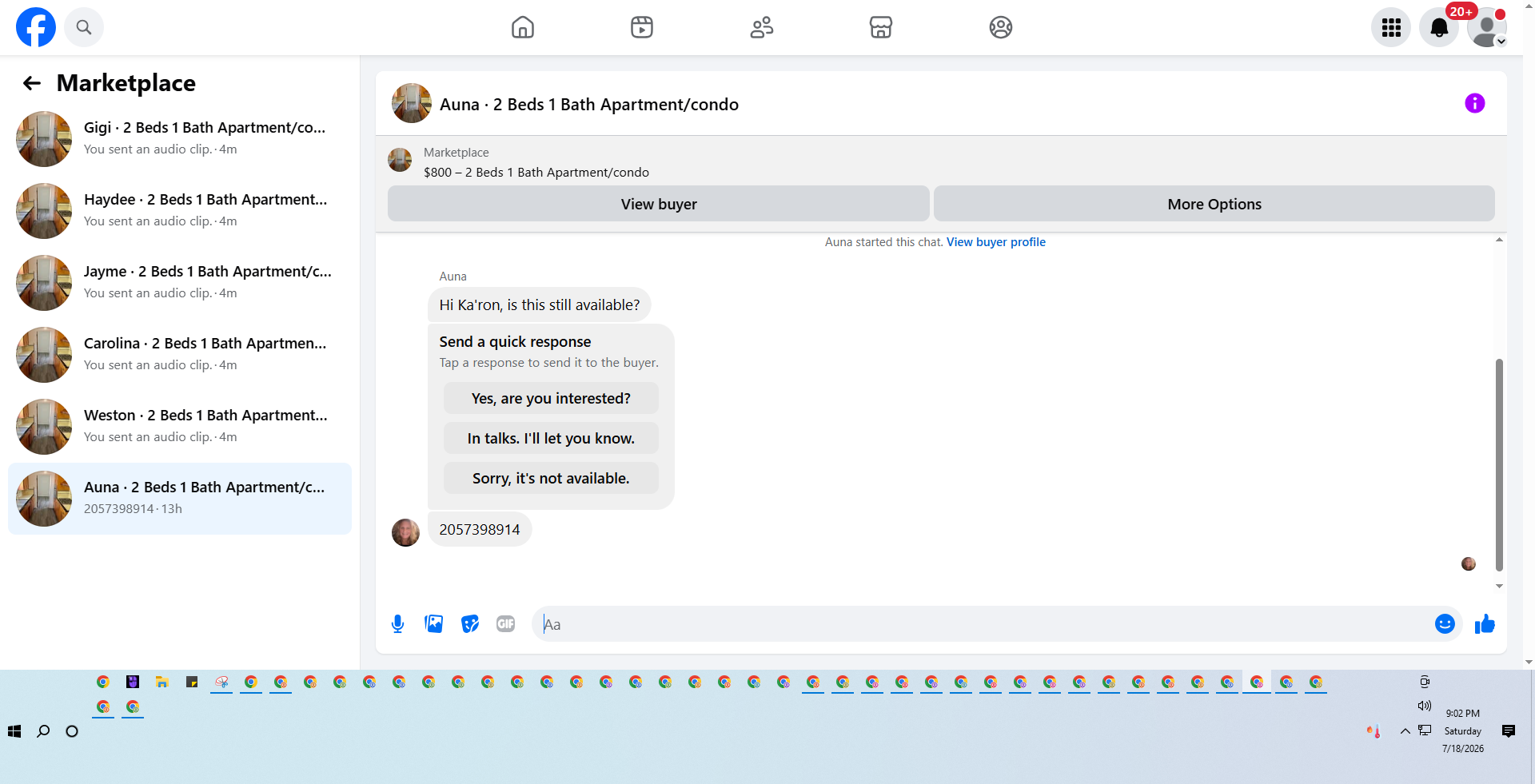This screenshot has width=1535, height=784.
Task: Open Jayme's apartment conversation
Action: 180,283
